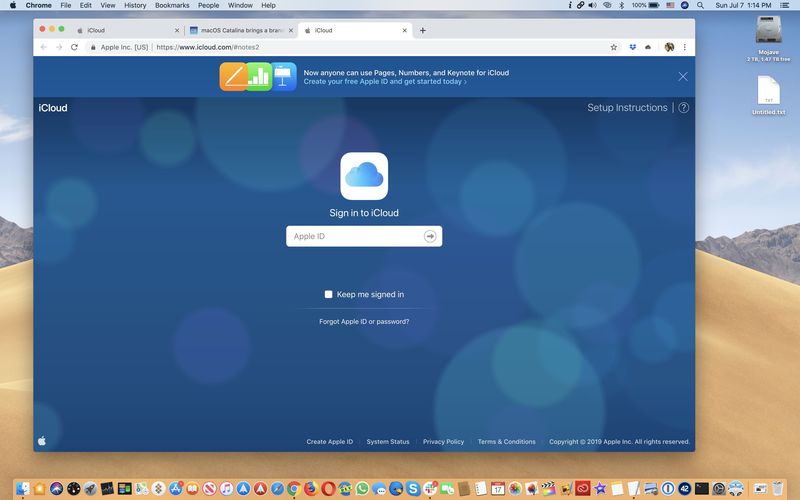Open iTunes from the Dock
The image size is (800, 500).
[x=226, y=489]
